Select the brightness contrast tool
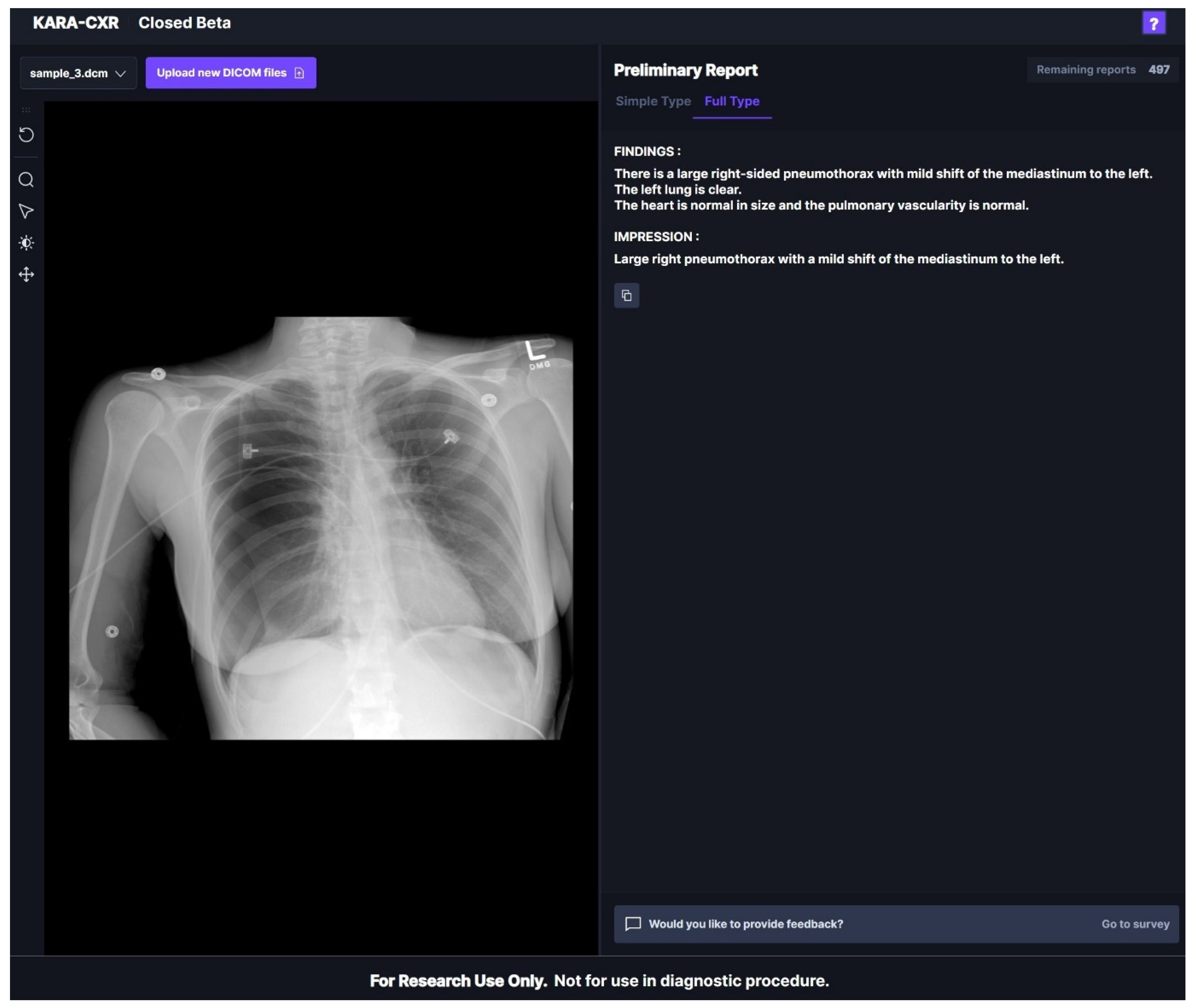 pos(26,243)
